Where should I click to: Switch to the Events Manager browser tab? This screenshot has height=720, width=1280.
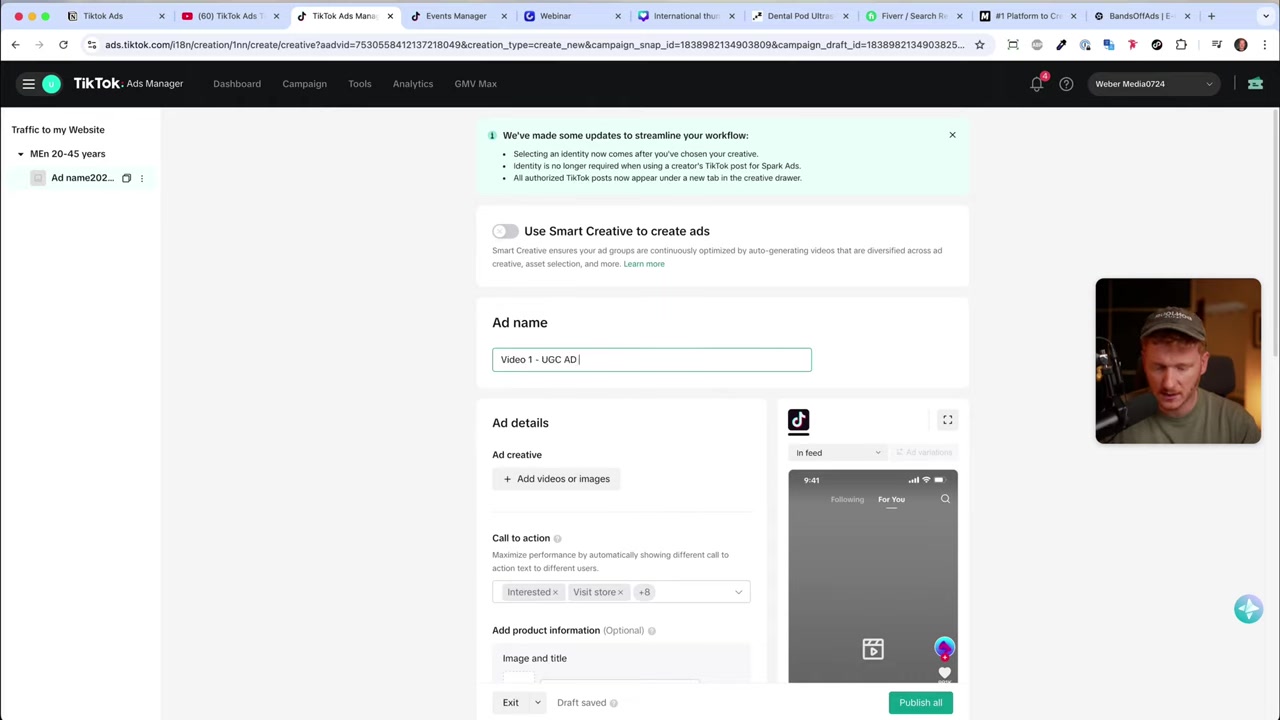click(x=456, y=16)
